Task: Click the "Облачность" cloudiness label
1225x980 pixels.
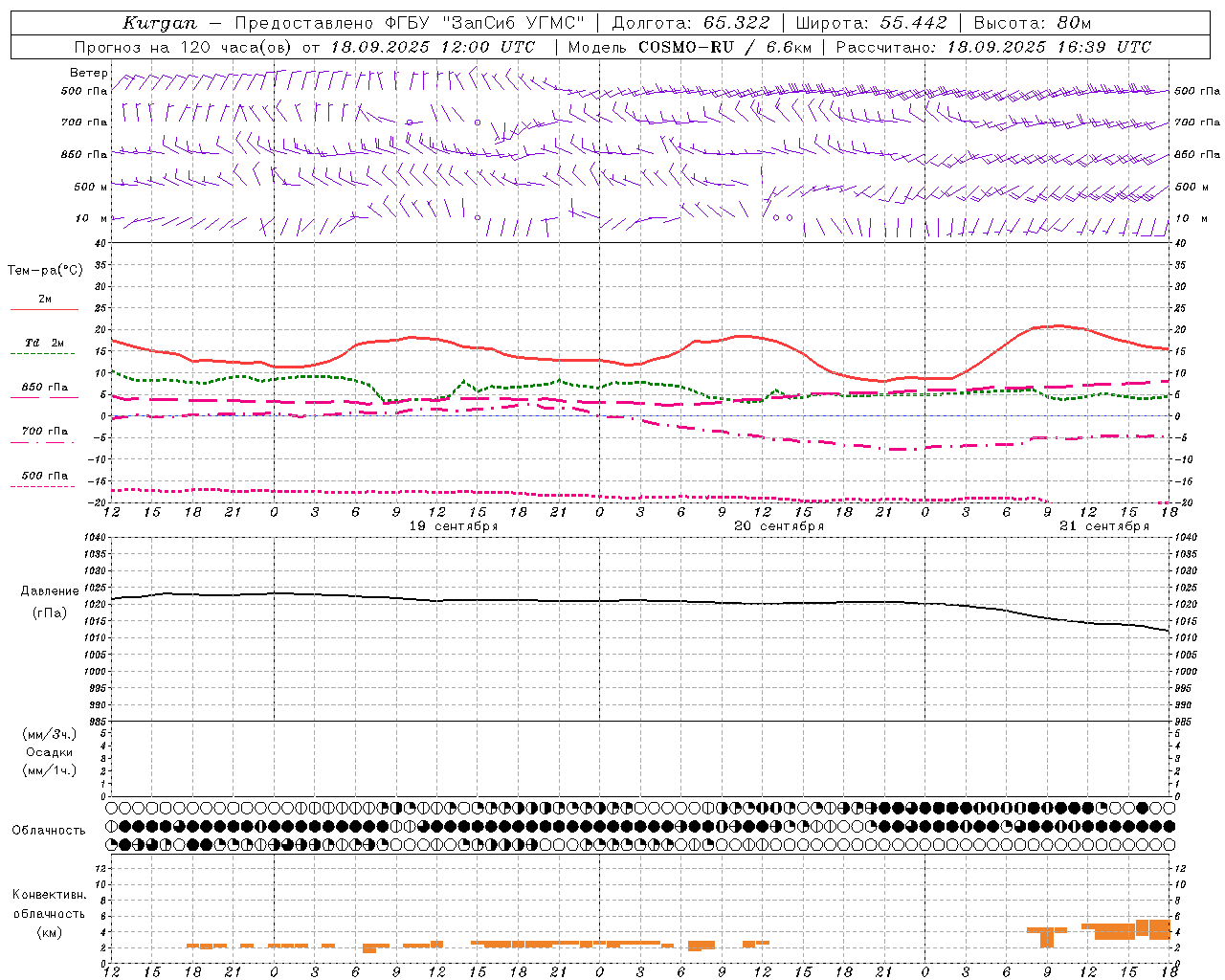Action: (49, 831)
